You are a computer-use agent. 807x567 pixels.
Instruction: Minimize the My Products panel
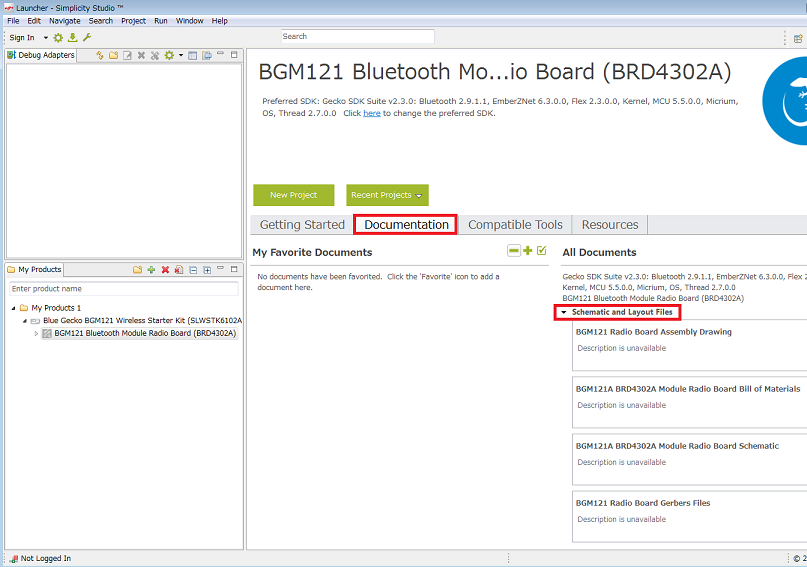coord(220,268)
